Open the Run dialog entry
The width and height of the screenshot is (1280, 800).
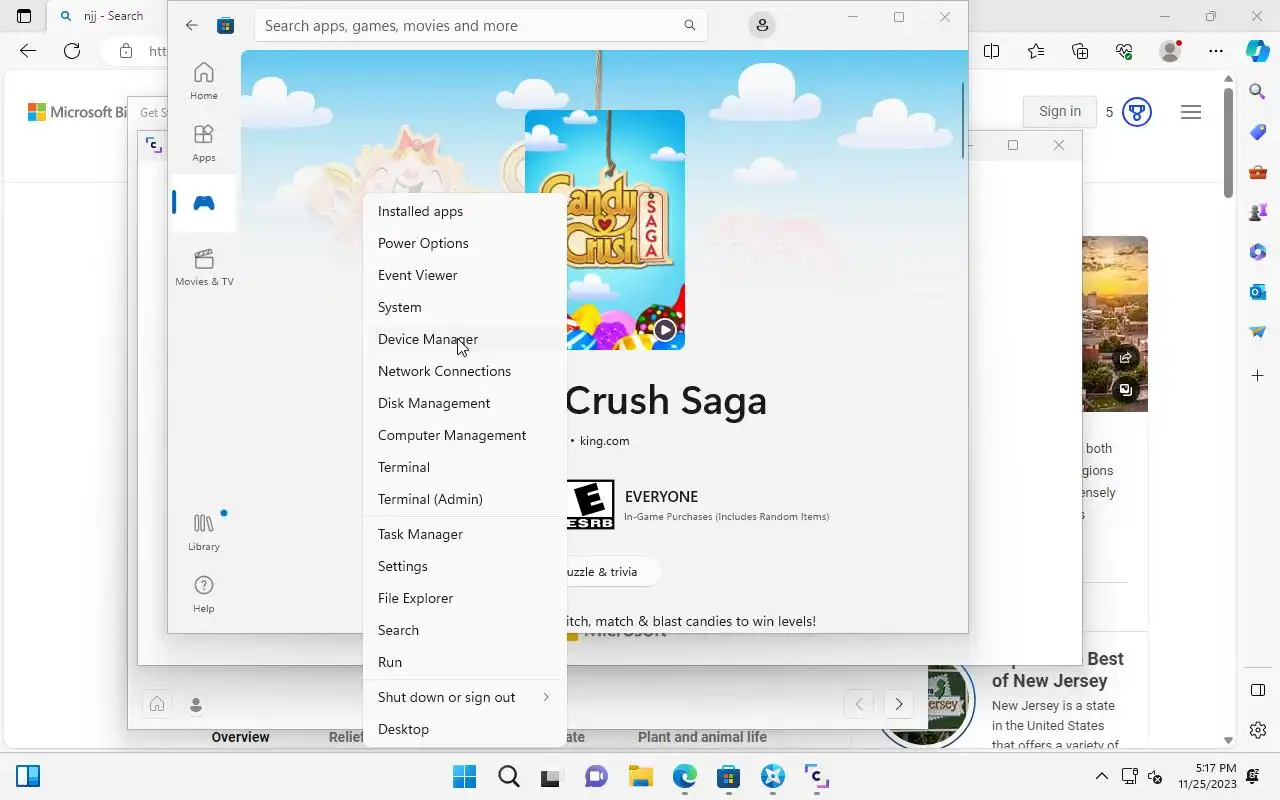pyautogui.click(x=465, y=662)
